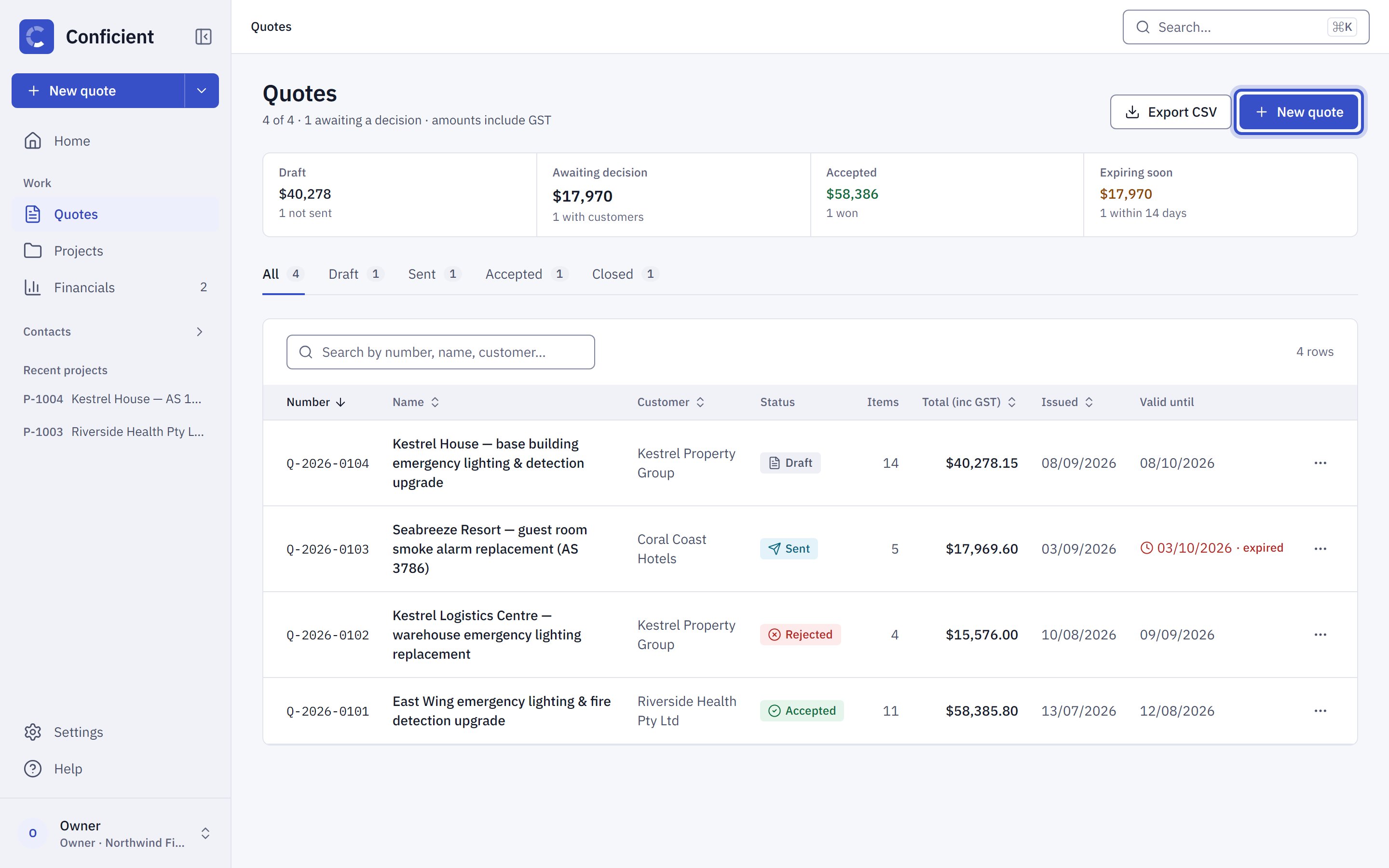Open Settings gear in sidebar
Screen dimensions: 1389x868
tap(115, 732)
